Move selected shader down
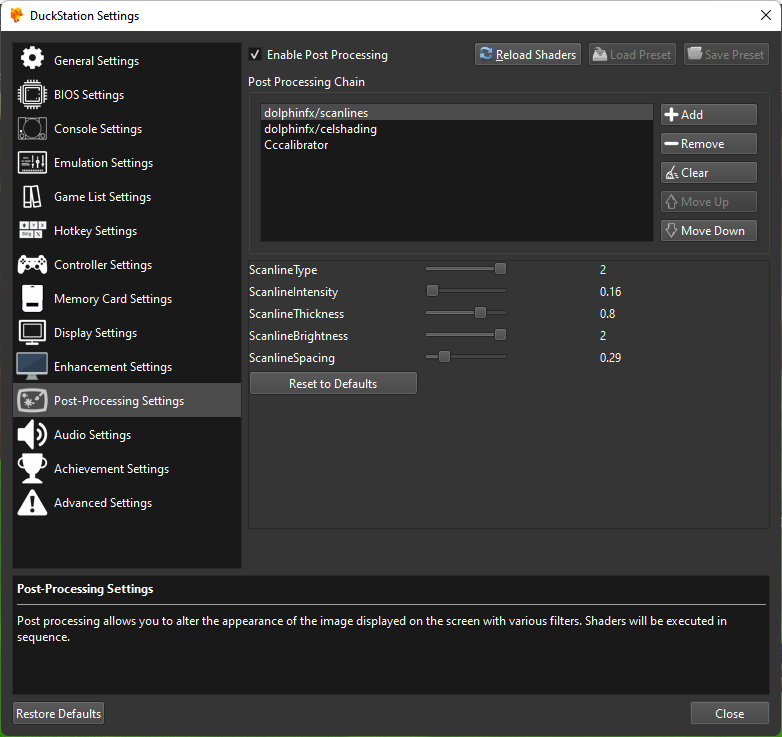The image size is (782, 737). click(709, 230)
